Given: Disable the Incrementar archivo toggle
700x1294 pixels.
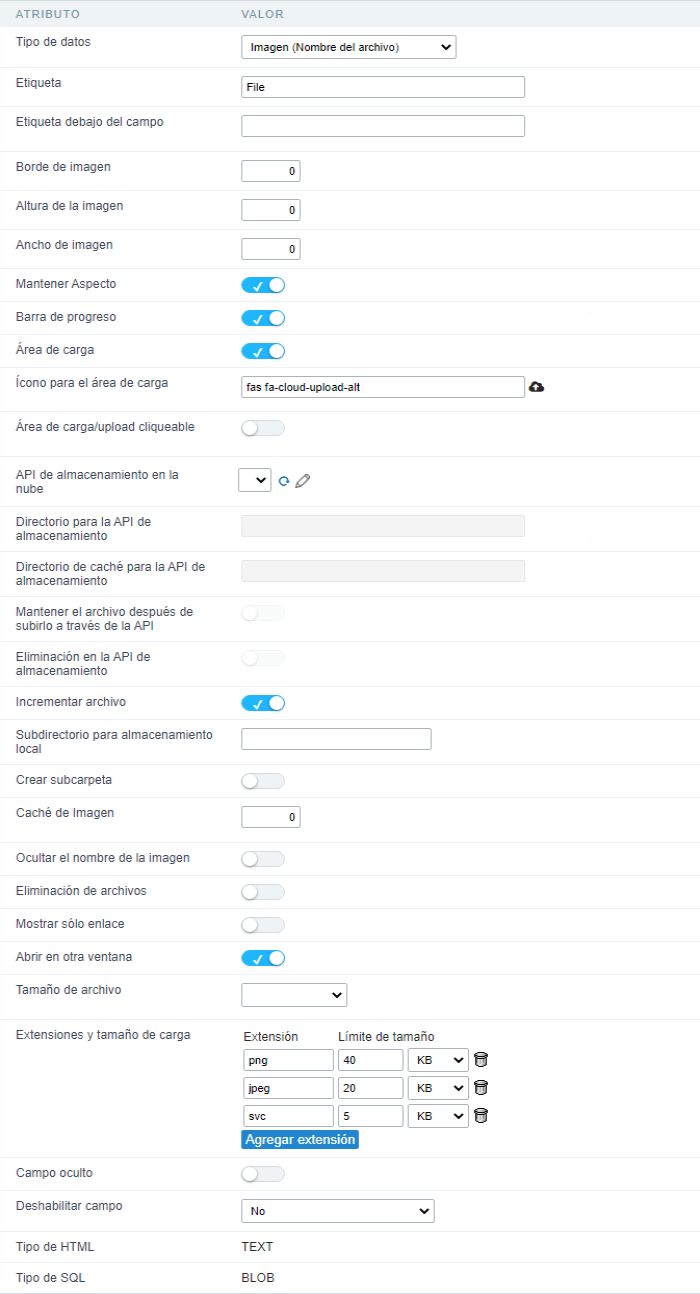Looking at the screenshot, I should click(x=262, y=702).
